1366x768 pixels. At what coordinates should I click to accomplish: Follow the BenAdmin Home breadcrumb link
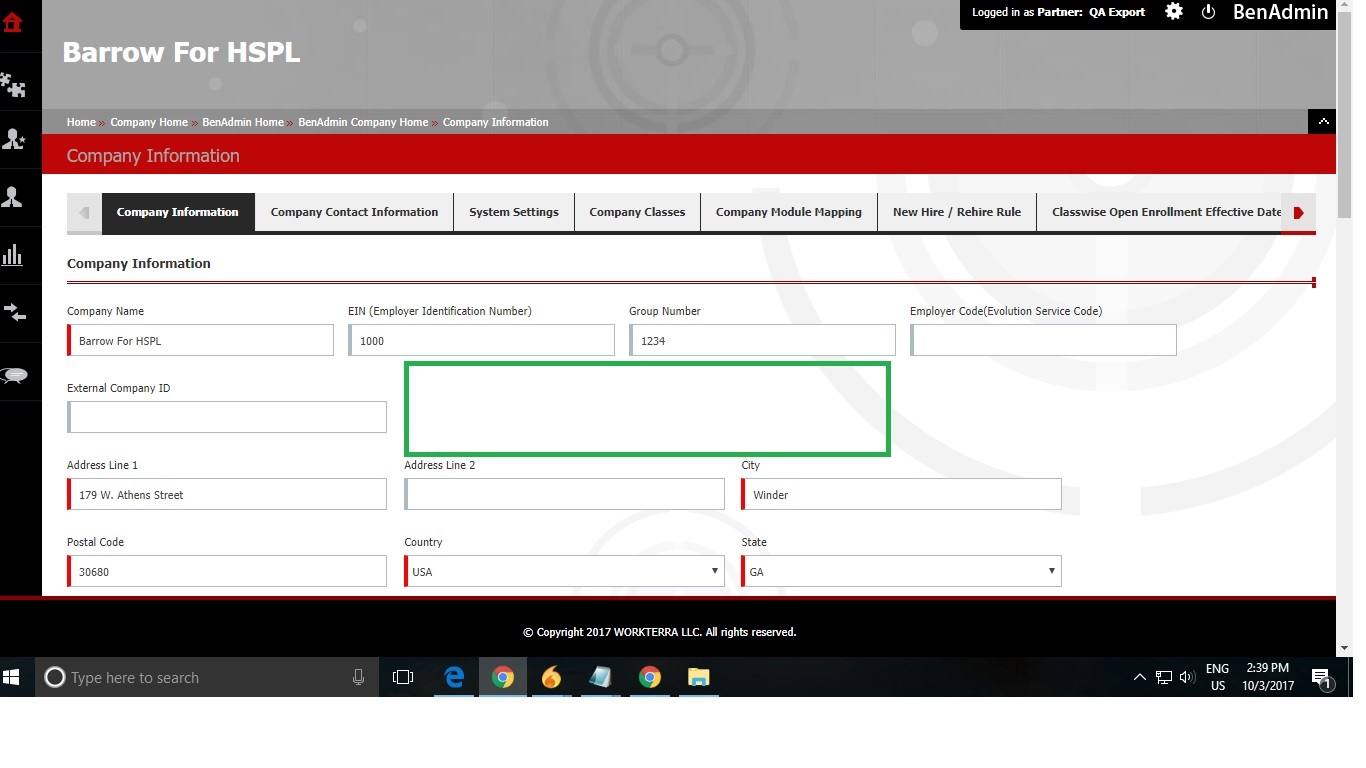click(x=243, y=122)
